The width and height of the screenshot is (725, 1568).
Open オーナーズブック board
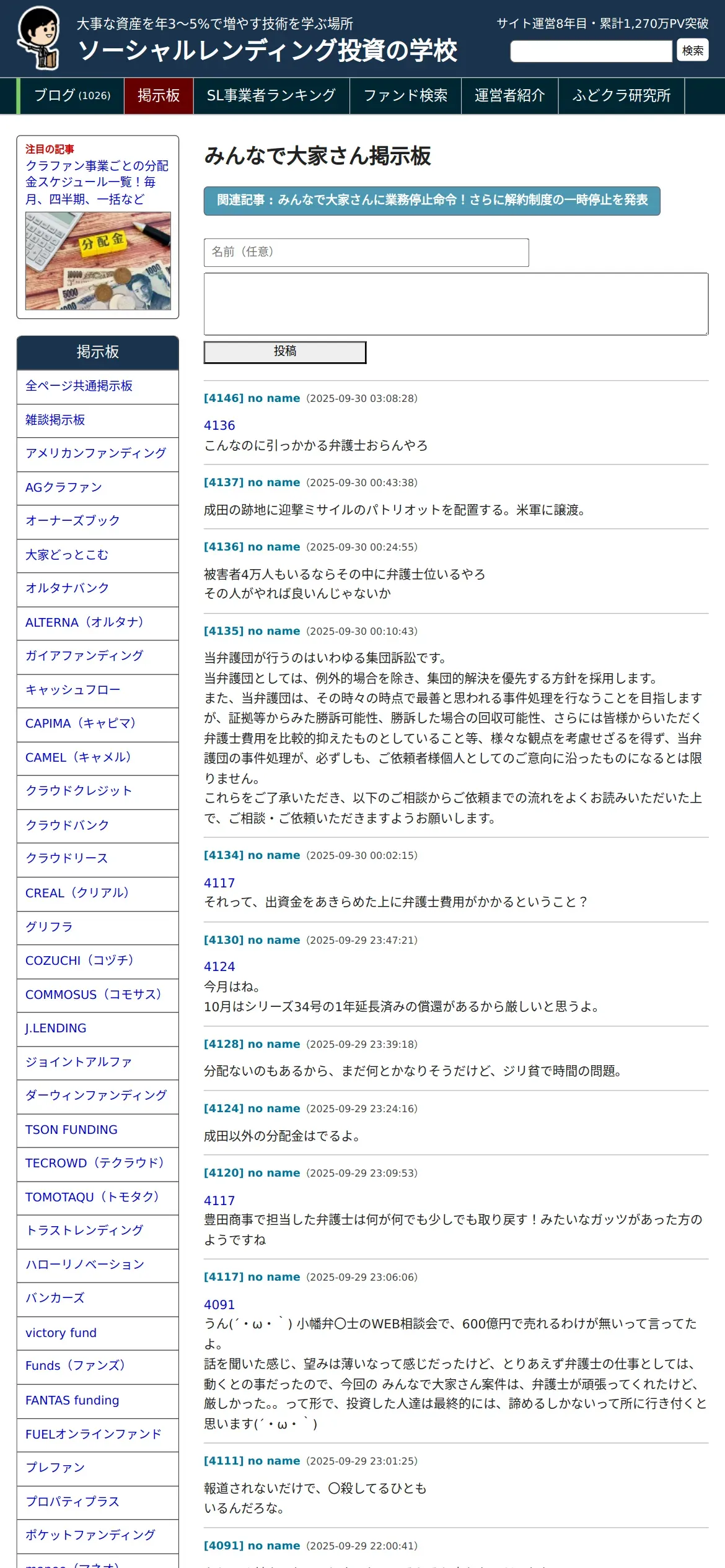coord(98,521)
